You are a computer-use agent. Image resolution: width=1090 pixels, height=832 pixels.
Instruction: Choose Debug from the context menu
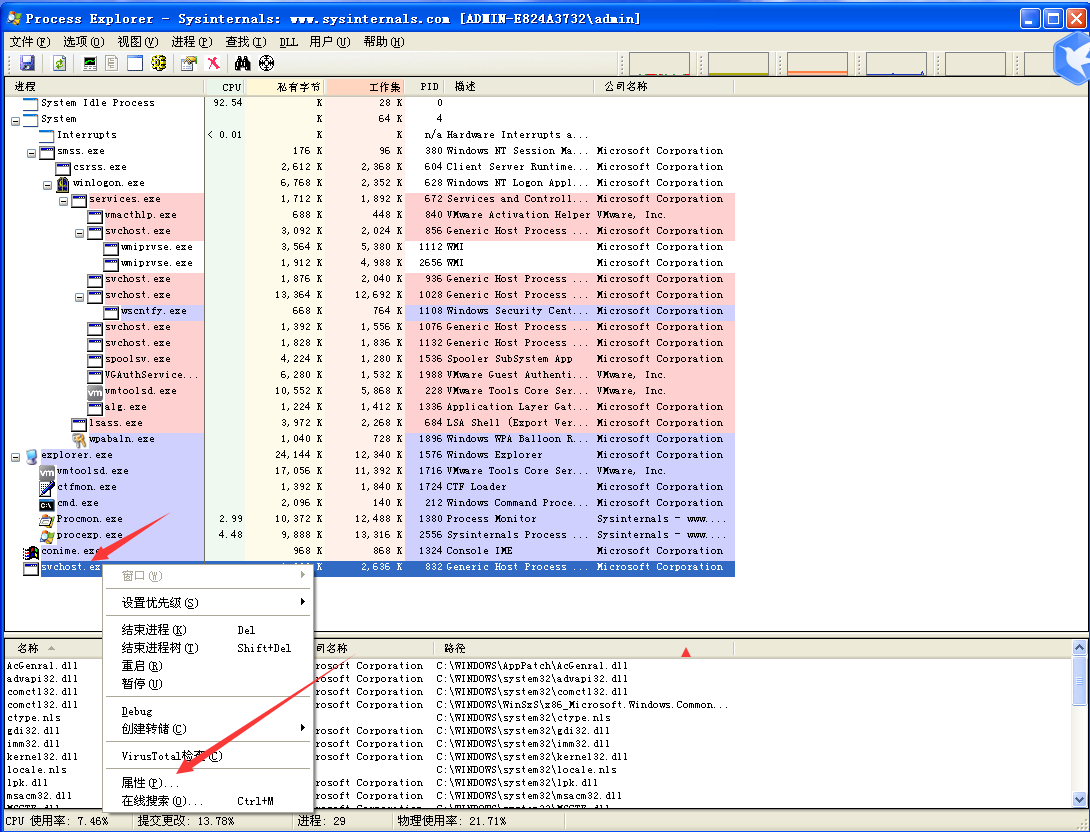click(x=209, y=711)
